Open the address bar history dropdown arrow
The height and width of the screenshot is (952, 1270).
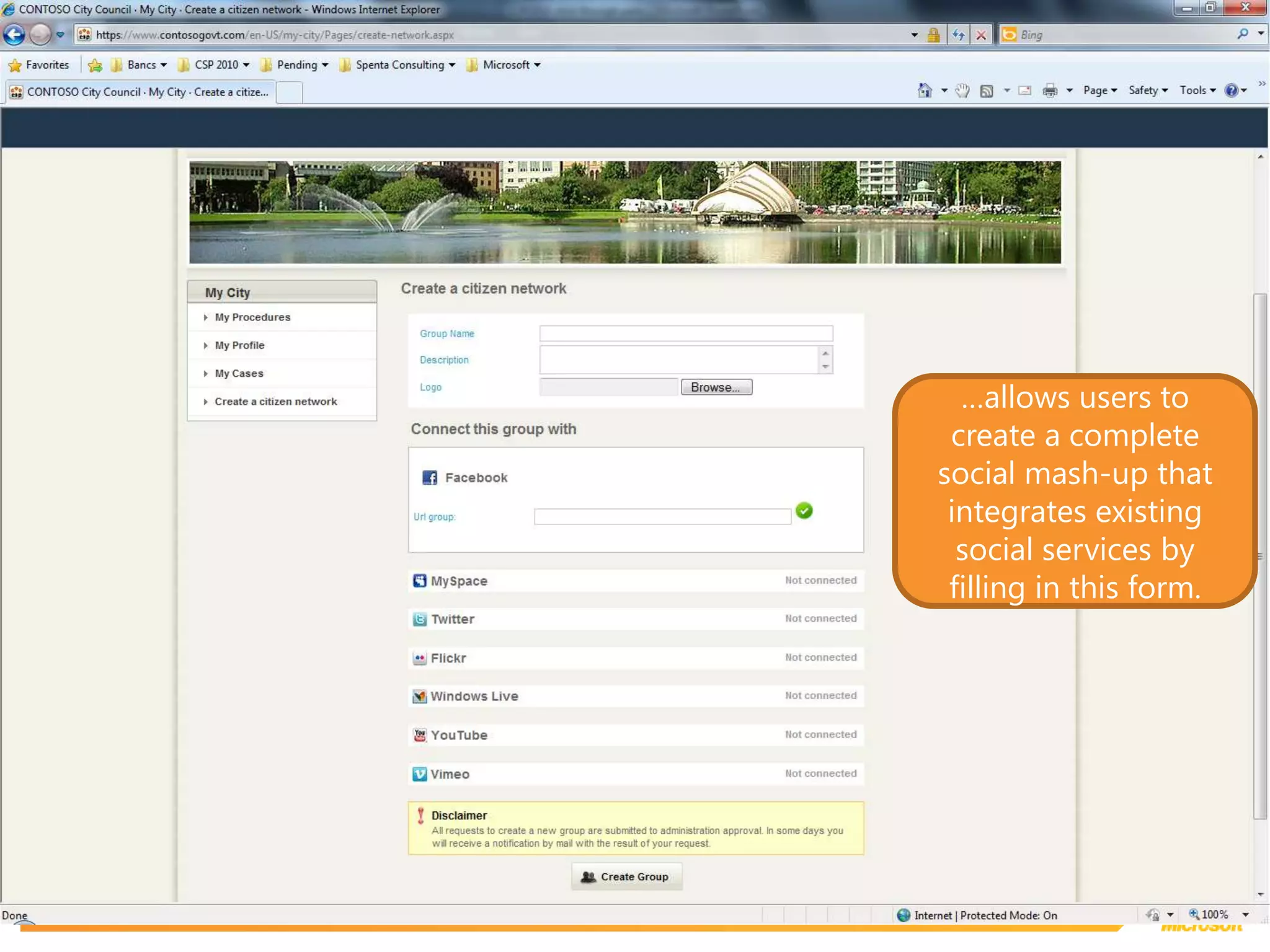(x=914, y=35)
